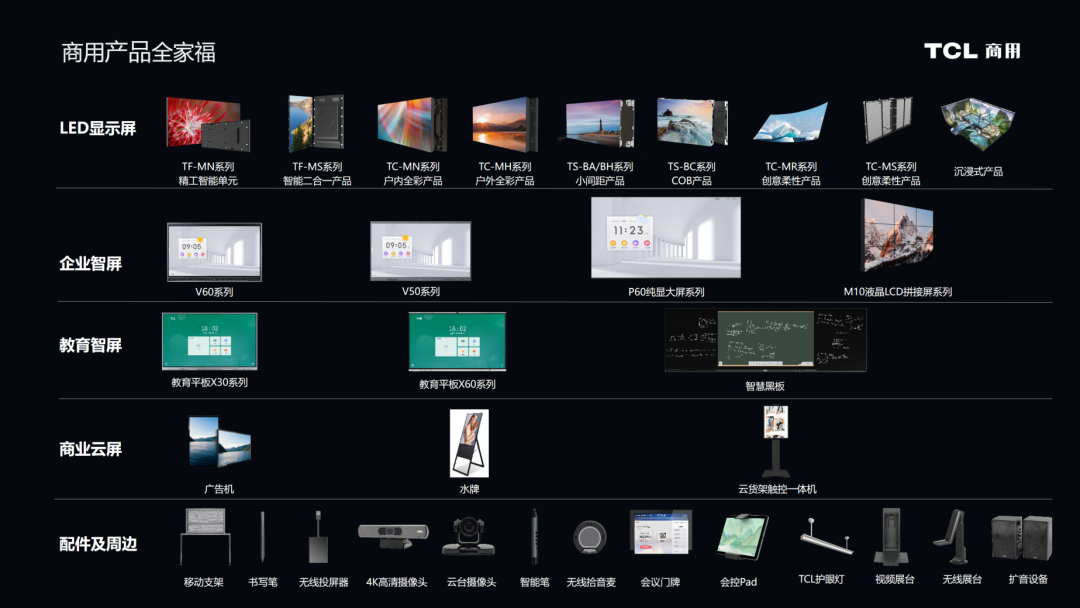1080x608 pixels.
Task: Click the 云台摄像头 PTZ camera icon
Action: pyautogui.click(x=469, y=536)
